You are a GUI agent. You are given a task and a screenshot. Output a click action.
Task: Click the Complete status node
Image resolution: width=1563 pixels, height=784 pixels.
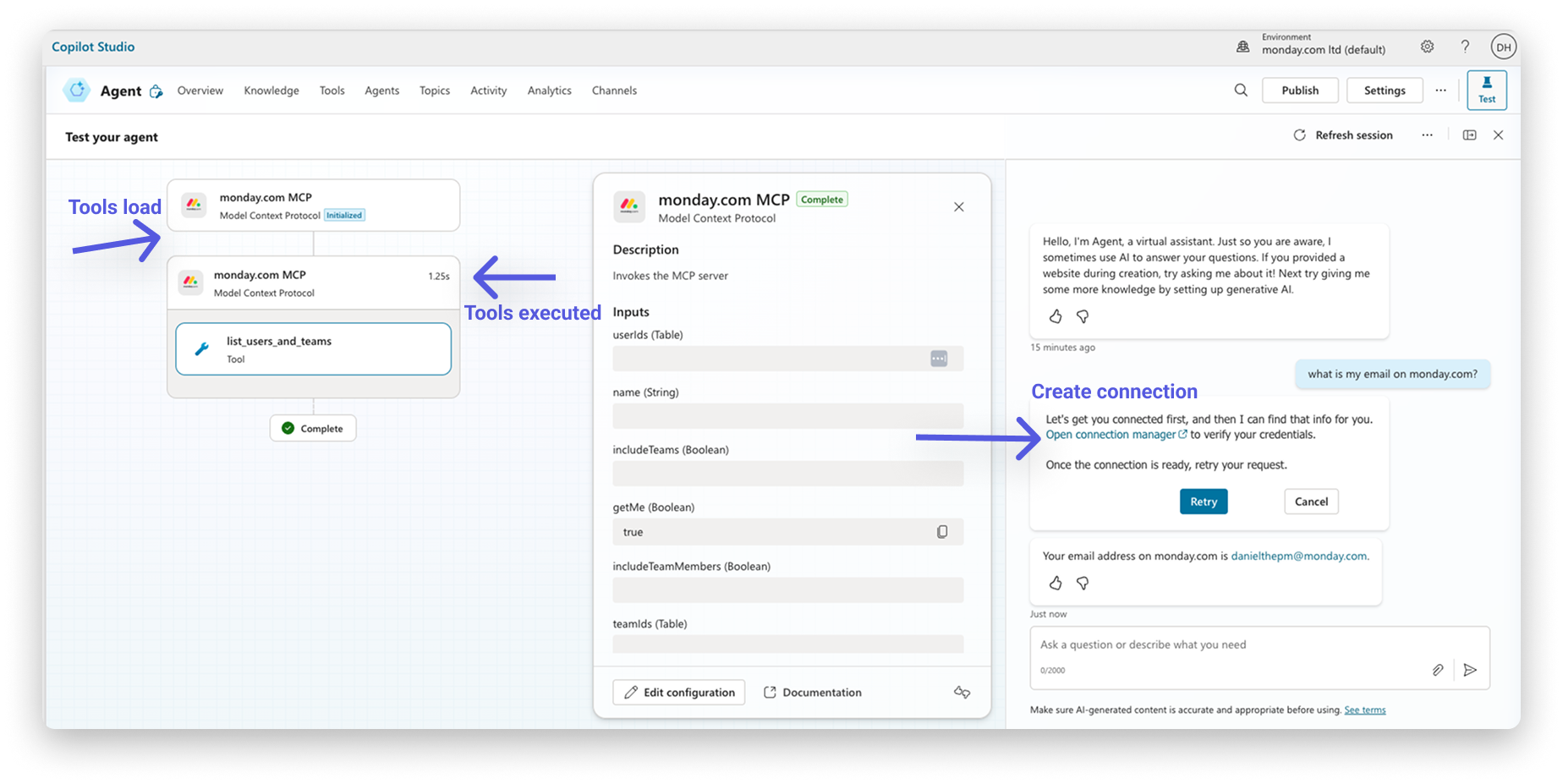point(313,428)
